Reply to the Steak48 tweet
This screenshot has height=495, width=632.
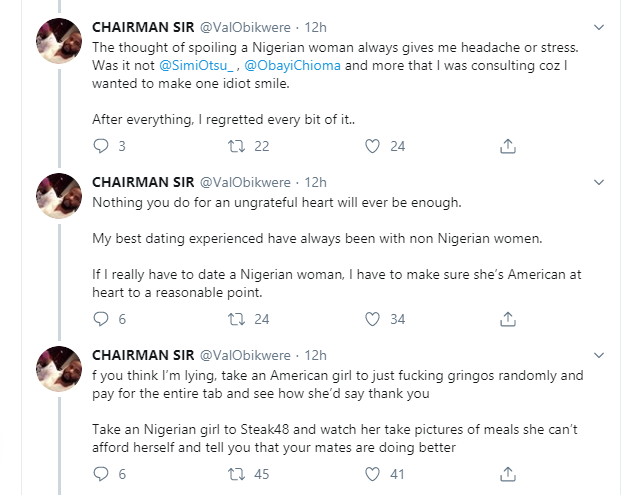tap(100, 473)
